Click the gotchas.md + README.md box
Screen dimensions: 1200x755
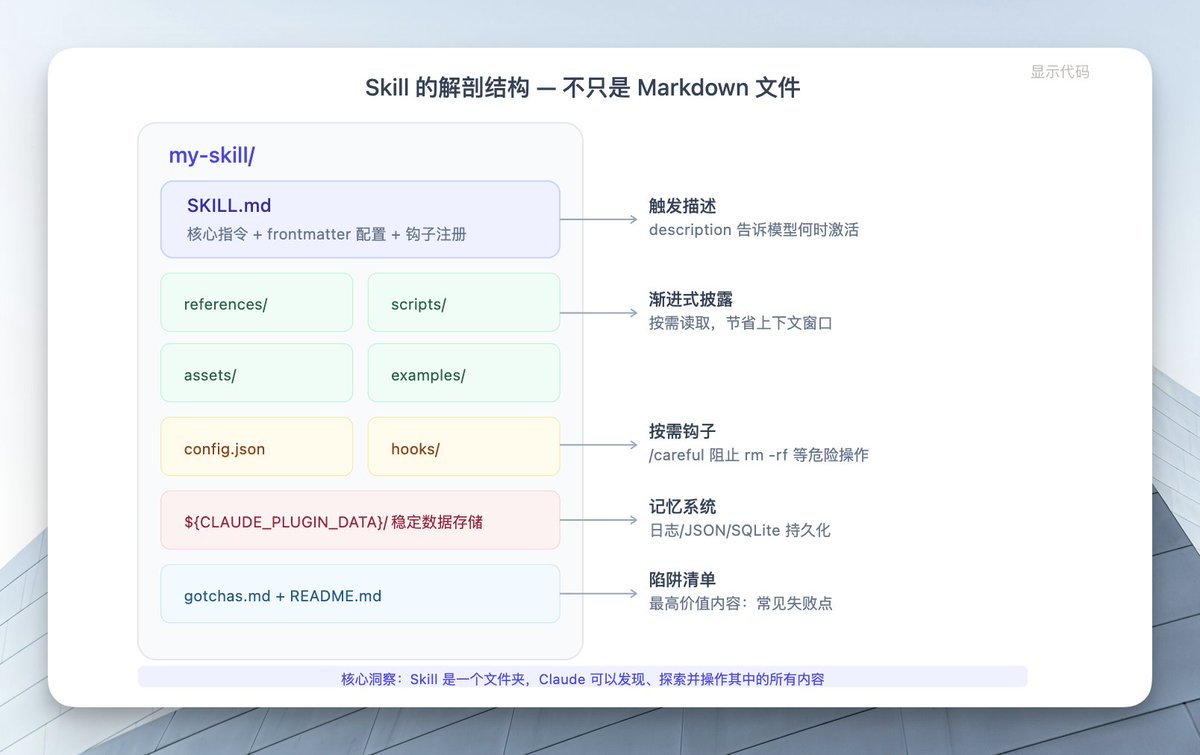coord(360,593)
